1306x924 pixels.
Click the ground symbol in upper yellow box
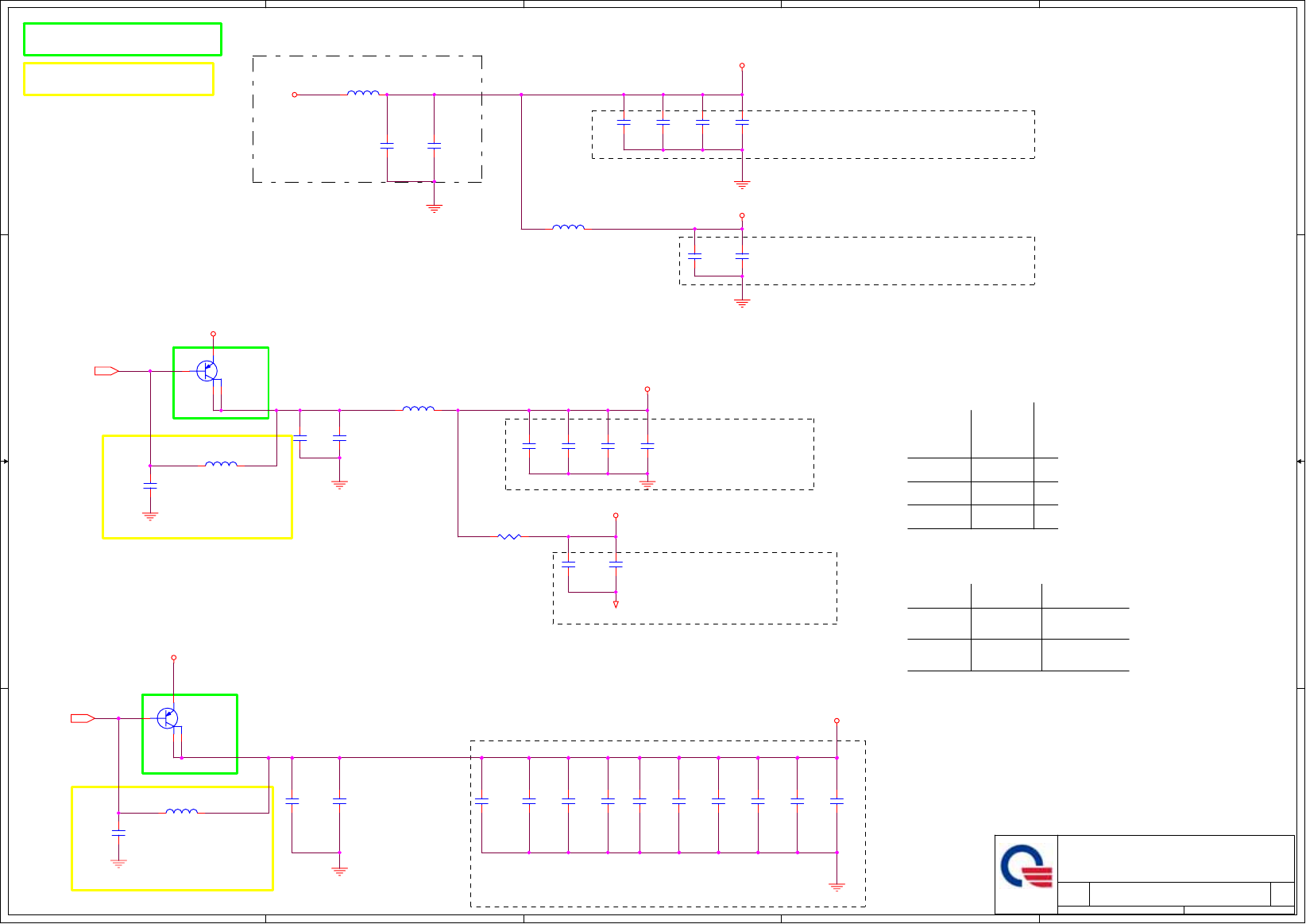[x=150, y=516]
